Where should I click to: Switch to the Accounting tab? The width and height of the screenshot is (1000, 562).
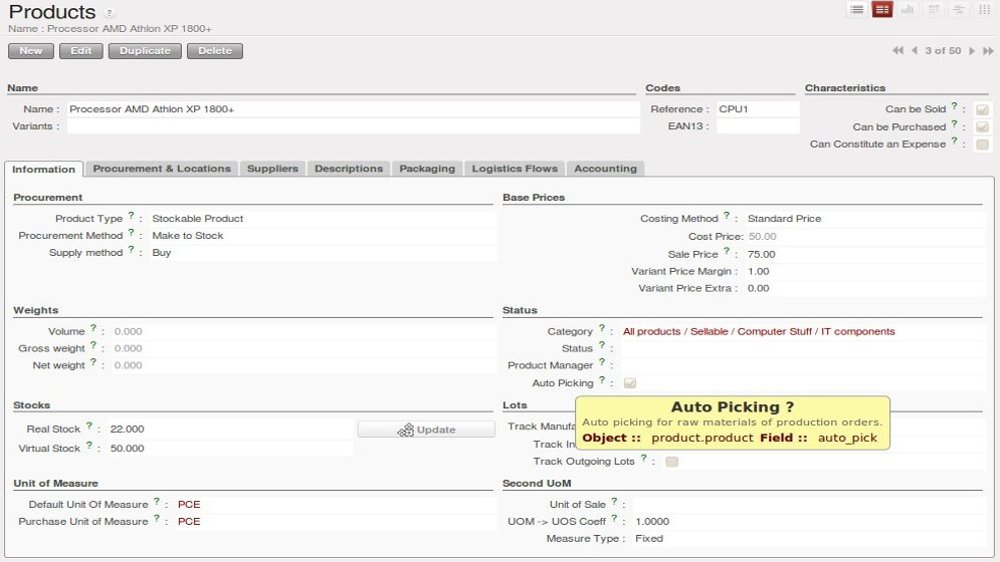click(x=605, y=169)
